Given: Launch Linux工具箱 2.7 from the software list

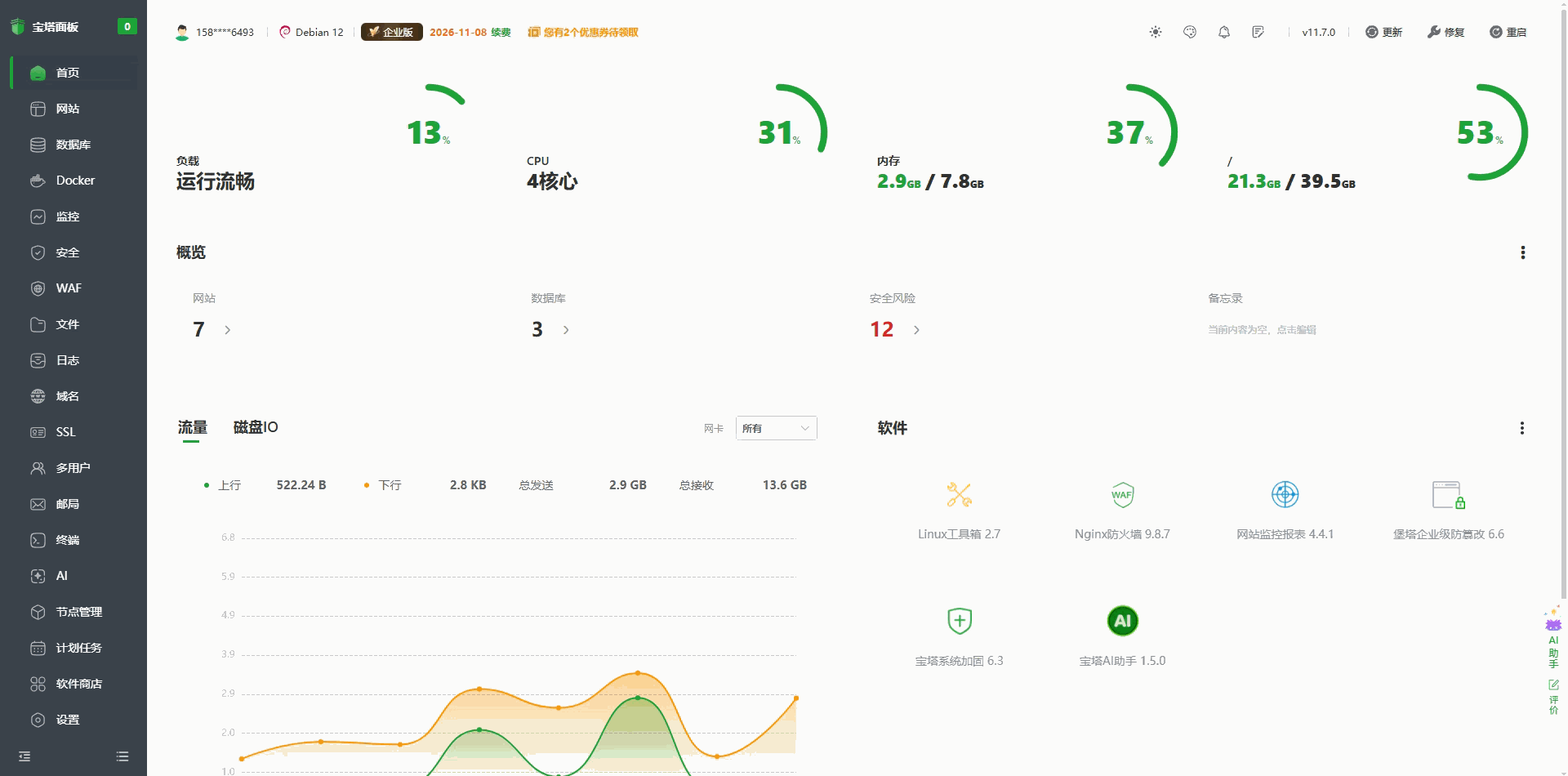Looking at the screenshot, I should tap(959, 506).
